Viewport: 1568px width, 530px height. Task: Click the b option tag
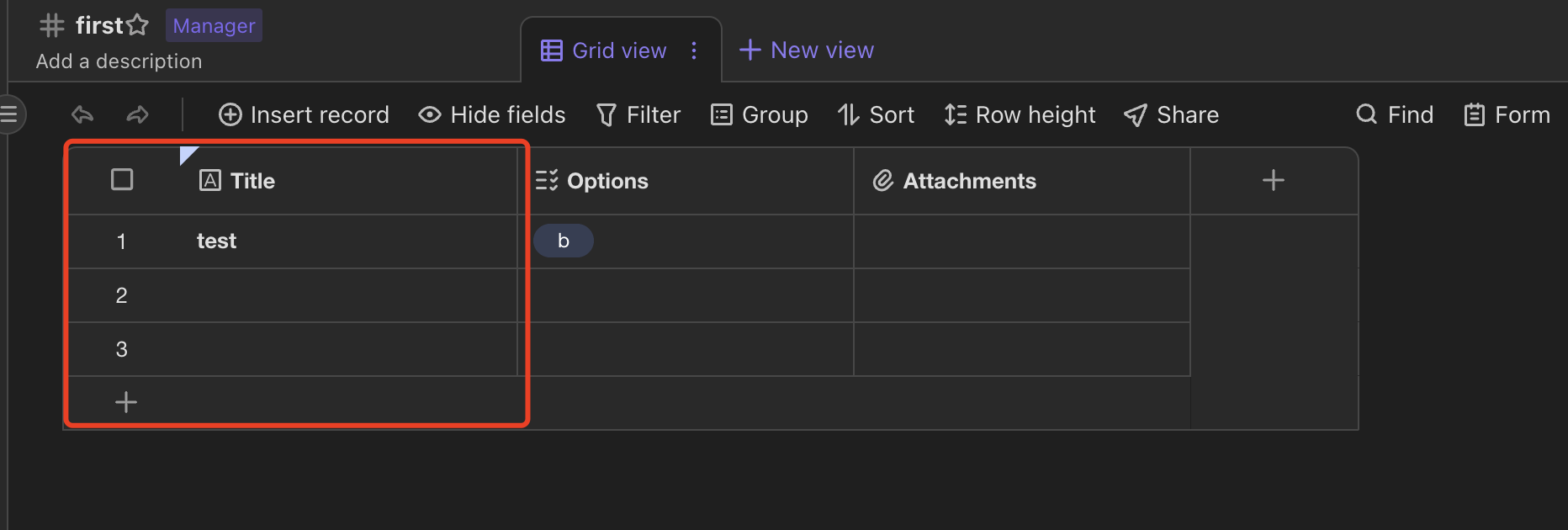564,241
